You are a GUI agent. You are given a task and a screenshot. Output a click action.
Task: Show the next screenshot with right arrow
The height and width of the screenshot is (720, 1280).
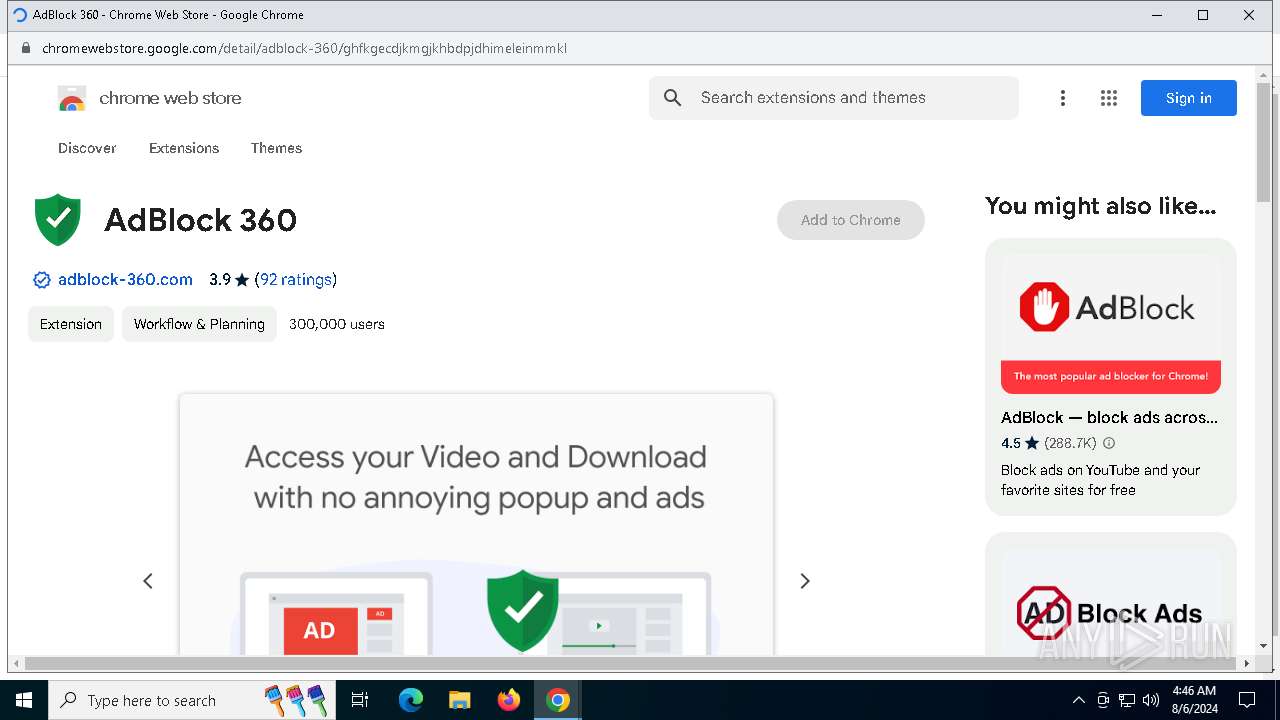pyautogui.click(x=805, y=581)
